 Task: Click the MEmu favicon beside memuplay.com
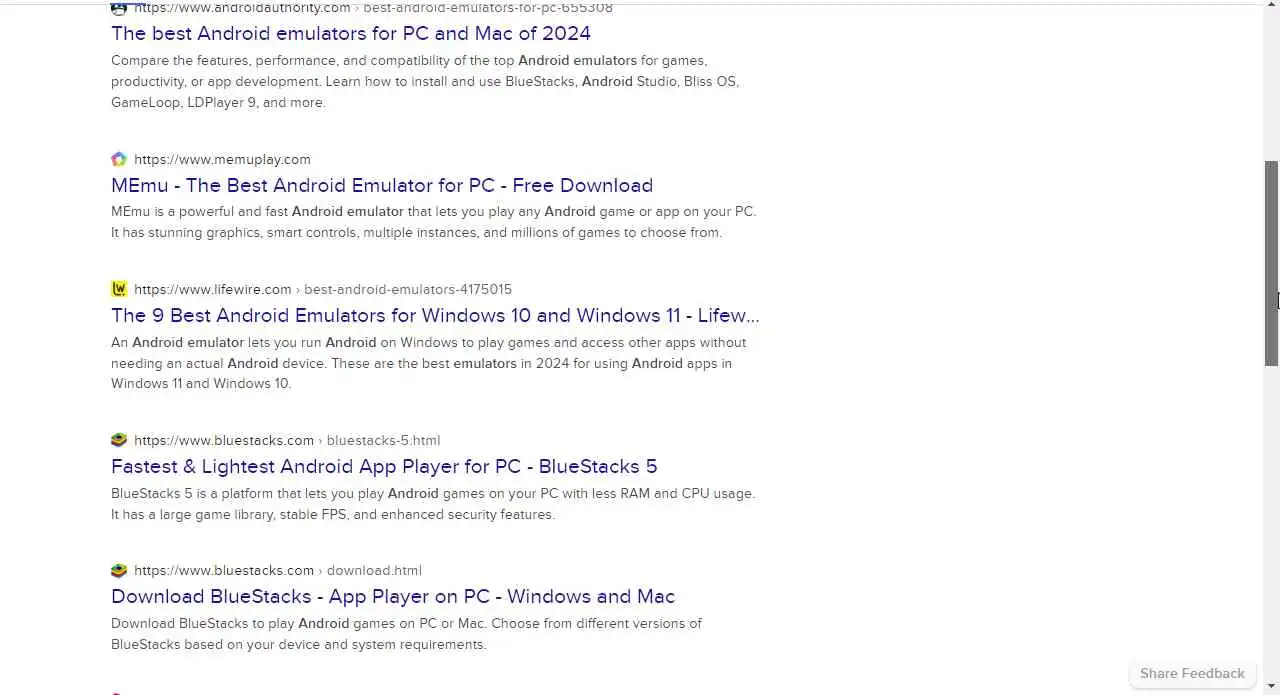[119, 159]
